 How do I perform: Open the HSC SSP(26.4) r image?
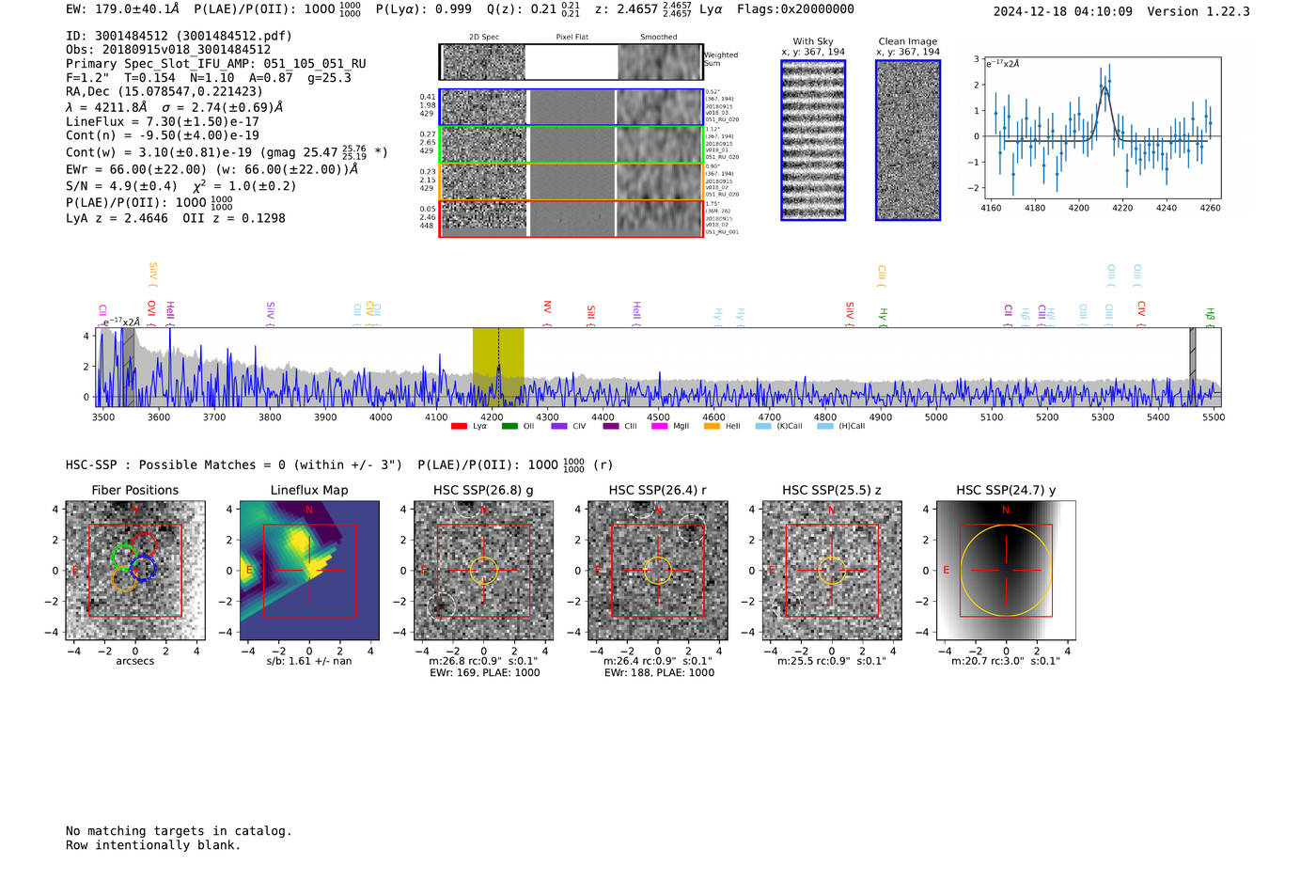click(x=657, y=571)
